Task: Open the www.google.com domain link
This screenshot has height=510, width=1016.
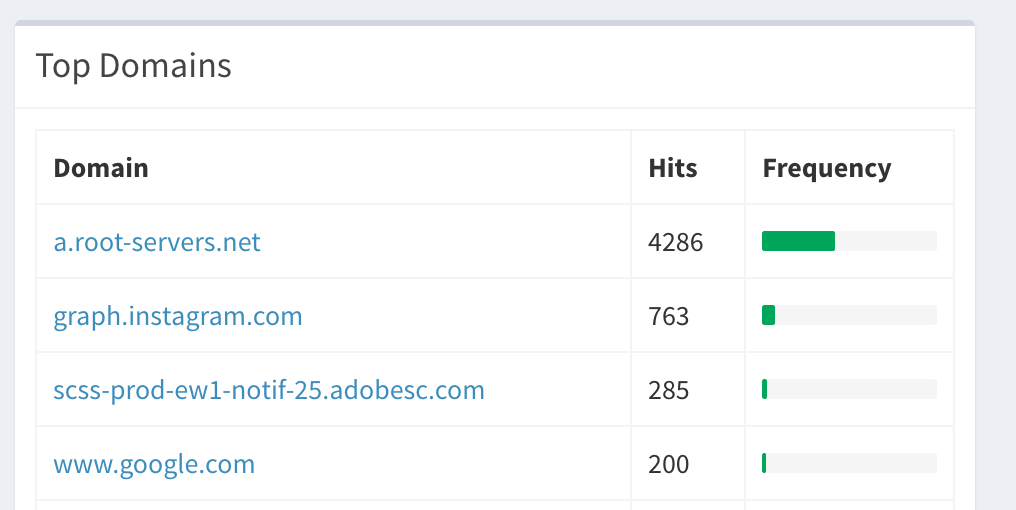Action: tap(154, 464)
